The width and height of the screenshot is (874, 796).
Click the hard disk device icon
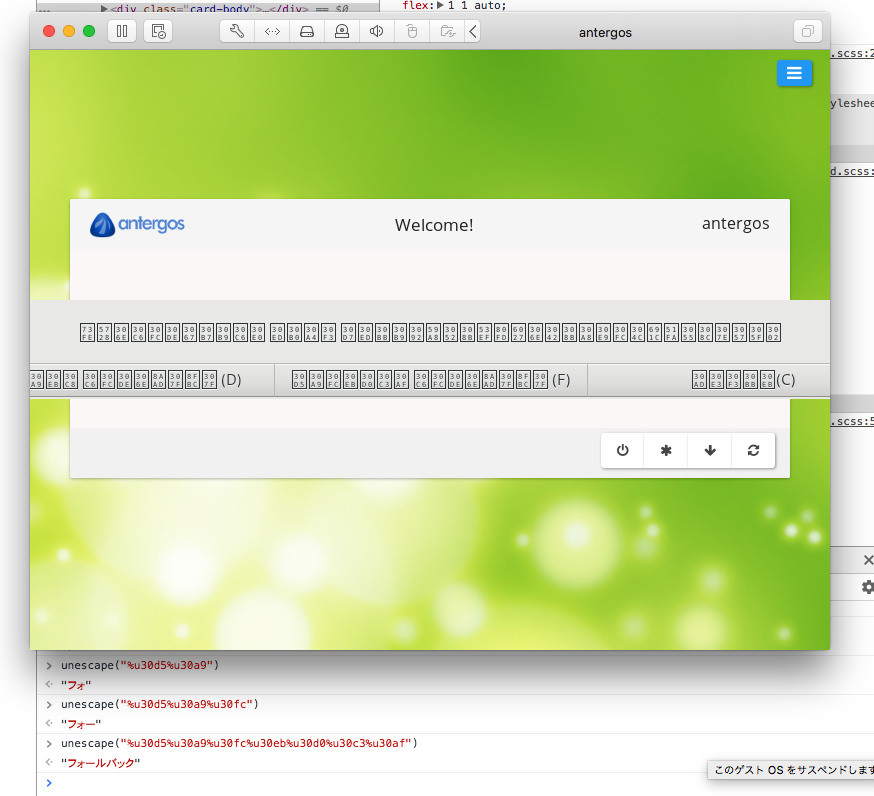coord(307,31)
